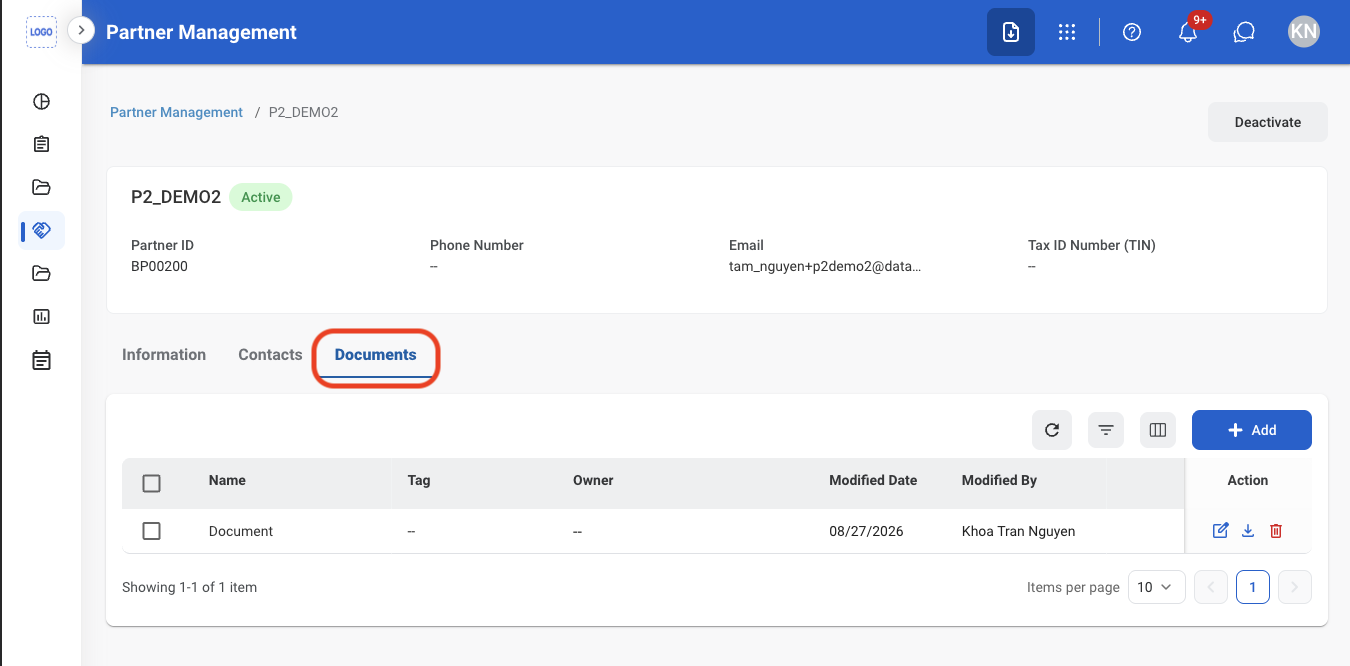The height and width of the screenshot is (666, 1350).
Task: Click the Modified Date column header
Action: point(873,480)
